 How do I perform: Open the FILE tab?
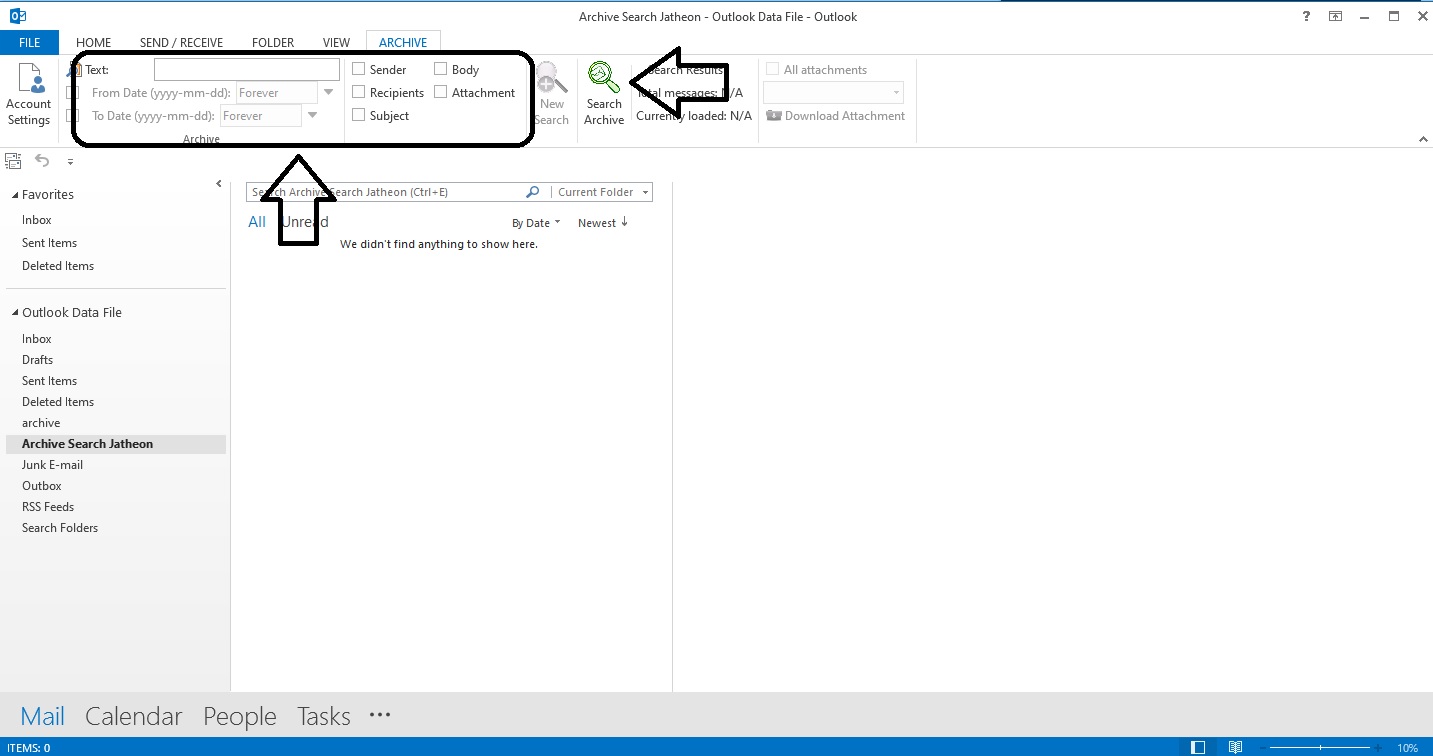tap(29, 43)
